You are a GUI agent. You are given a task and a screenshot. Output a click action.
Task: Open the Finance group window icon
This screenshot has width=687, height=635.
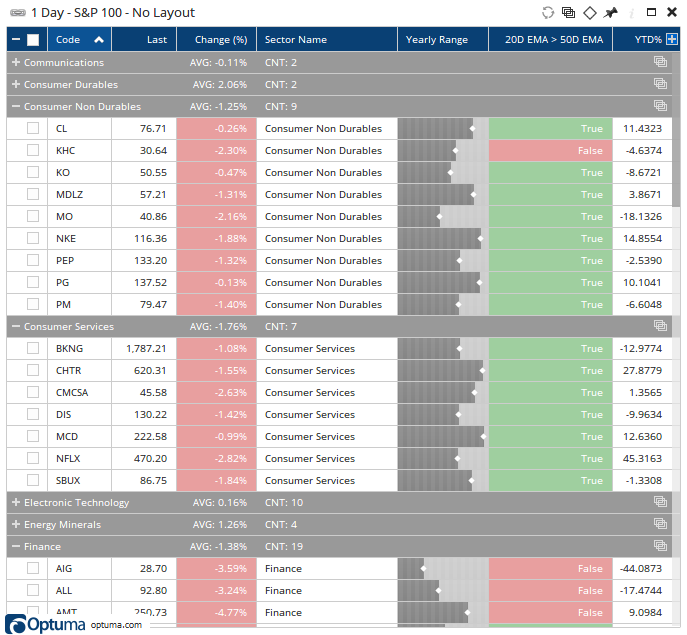660,546
